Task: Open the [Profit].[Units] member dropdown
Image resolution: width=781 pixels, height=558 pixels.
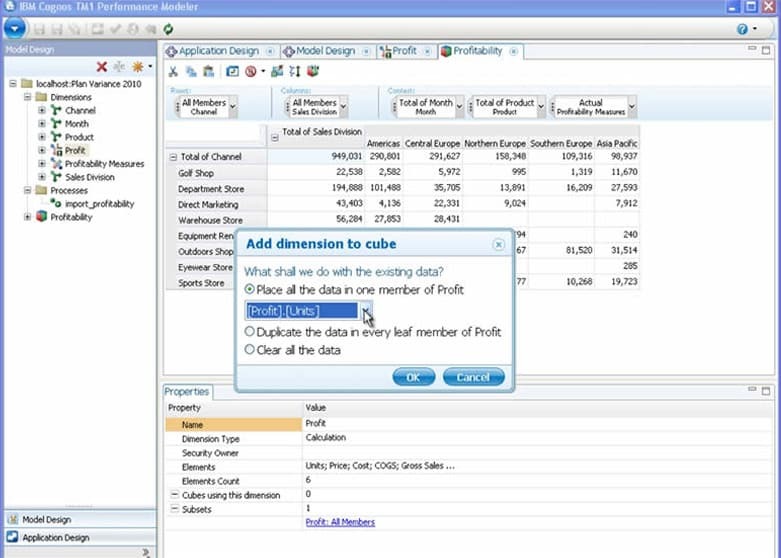Action: click(x=366, y=312)
